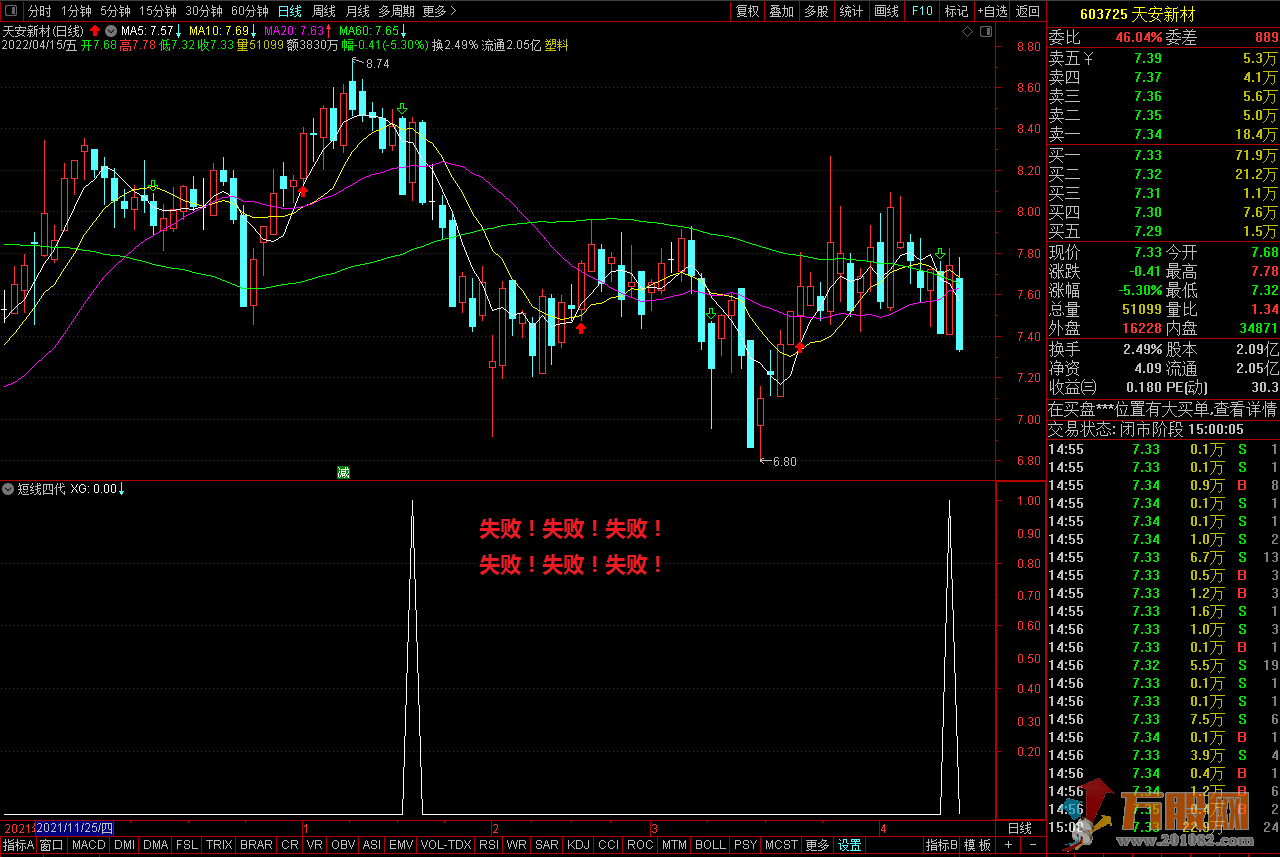Select the MACD indicator
Viewport: 1280px width, 857px height.
pos(89,845)
